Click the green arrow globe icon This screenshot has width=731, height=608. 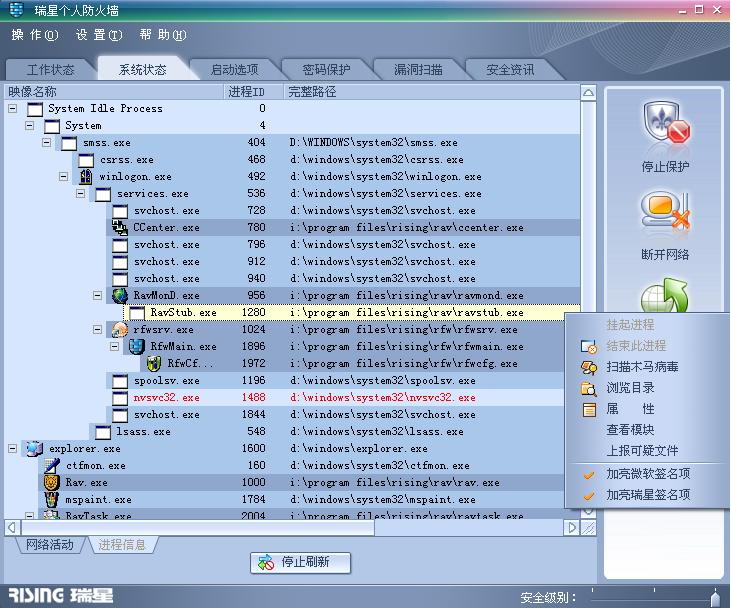point(664,296)
